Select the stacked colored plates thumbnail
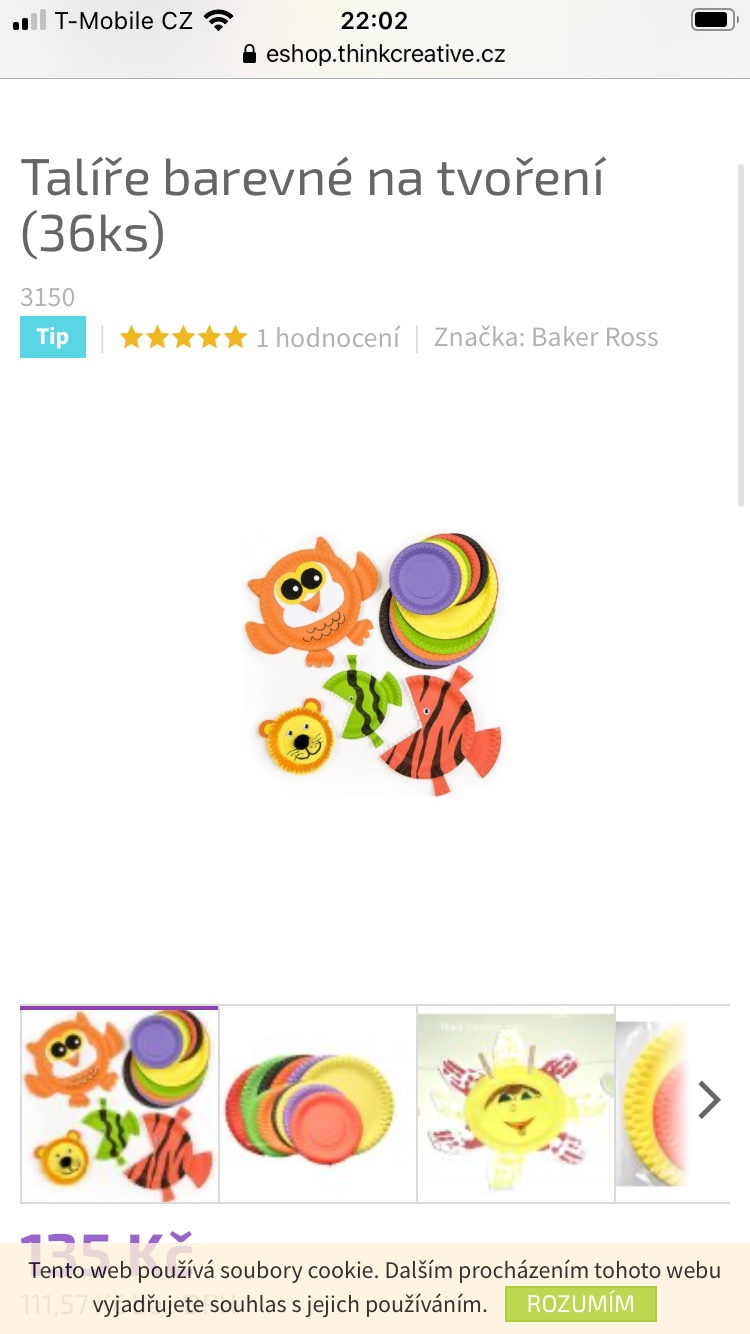This screenshot has height=1334, width=750. coord(317,1104)
